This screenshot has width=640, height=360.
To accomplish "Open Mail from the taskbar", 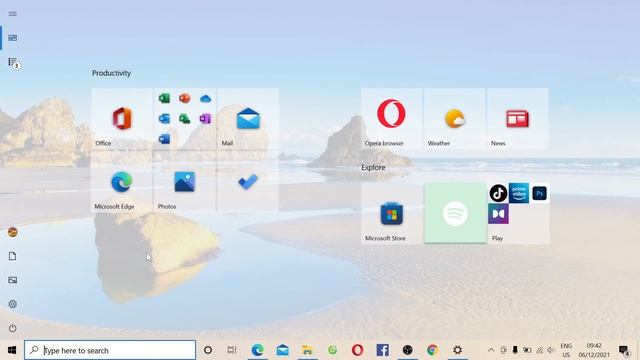I will click(x=282, y=350).
